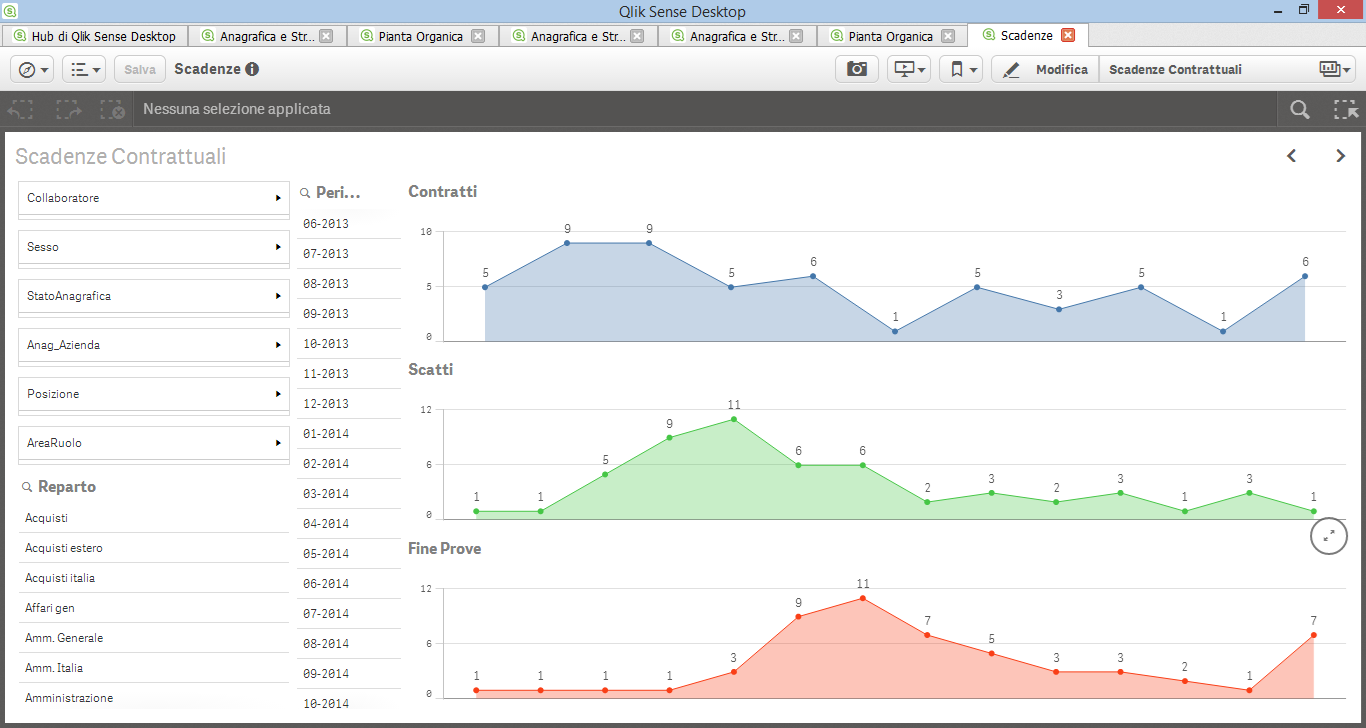Open the navigation compass menu
This screenshot has width=1366, height=728.
point(32,69)
